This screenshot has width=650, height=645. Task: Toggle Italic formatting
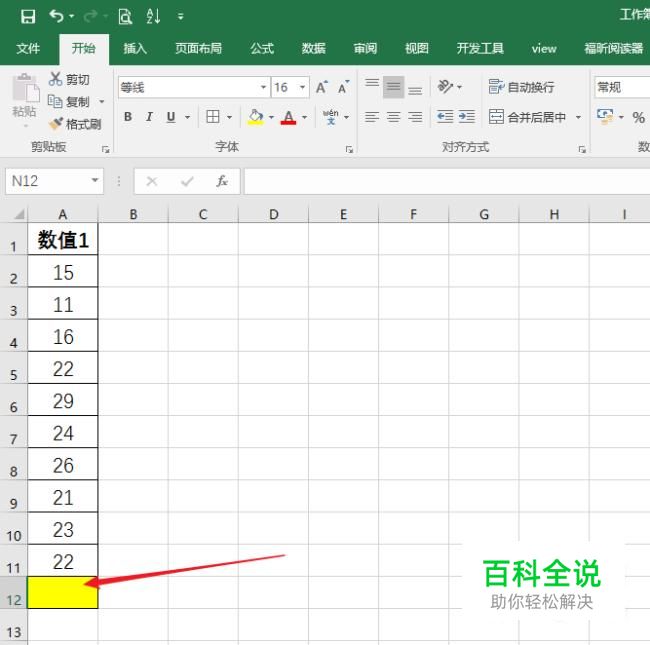149,117
